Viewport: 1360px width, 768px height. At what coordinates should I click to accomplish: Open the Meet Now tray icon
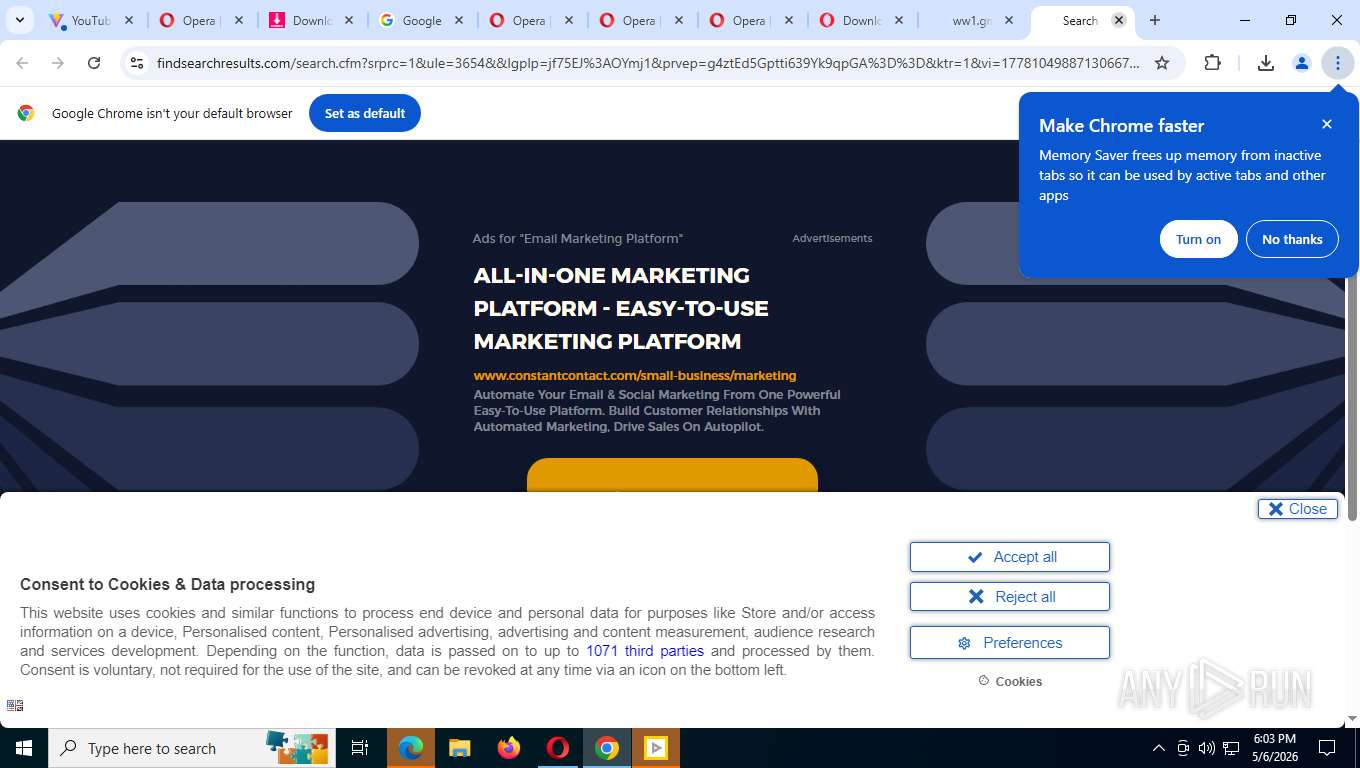point(1183,748)
